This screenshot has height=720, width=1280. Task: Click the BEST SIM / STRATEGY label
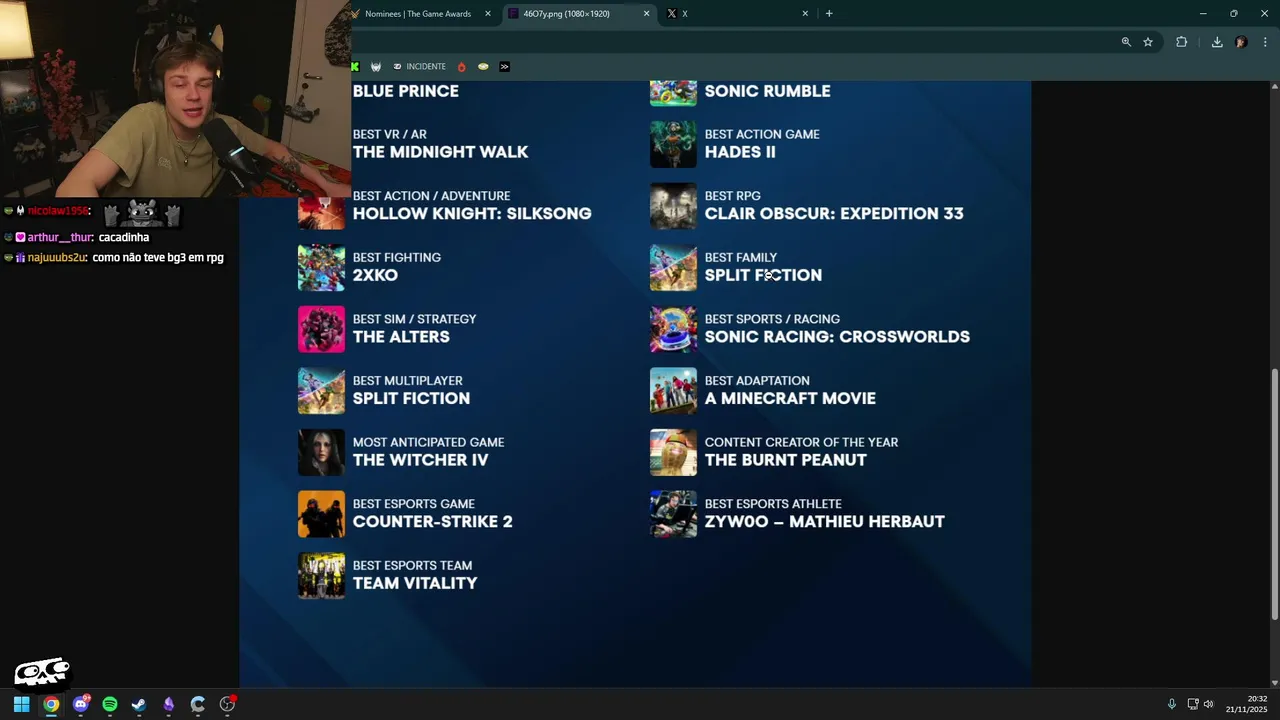tap(414, 319)
